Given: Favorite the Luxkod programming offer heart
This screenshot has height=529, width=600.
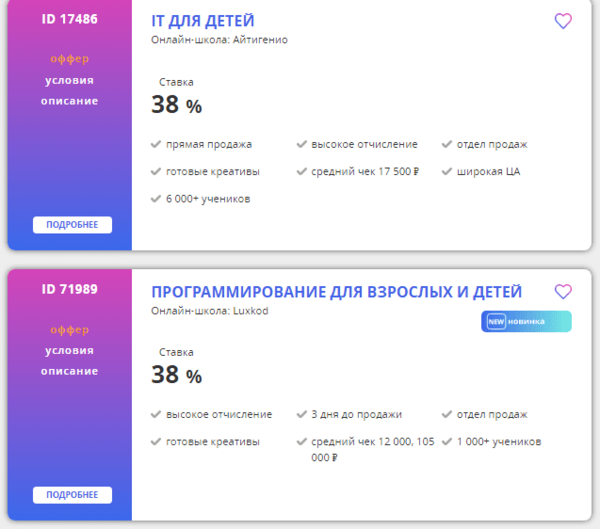Looking at the screenshot, I should pyautogui.click(x=563, y=292).
